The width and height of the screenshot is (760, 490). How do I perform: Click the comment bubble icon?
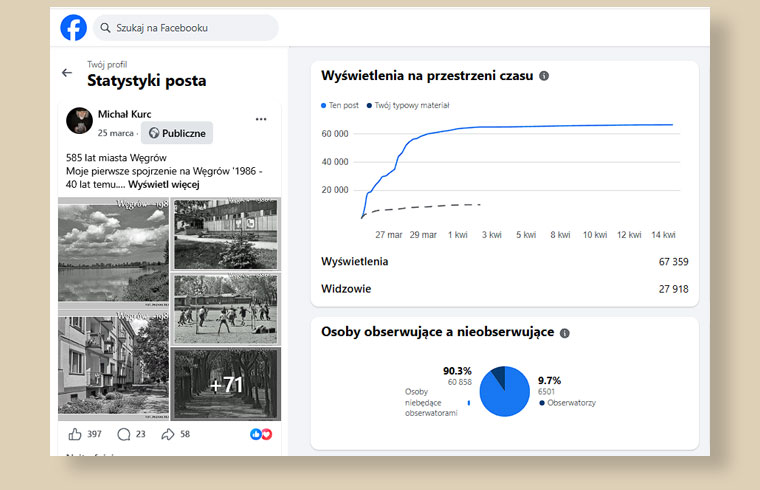124,434
